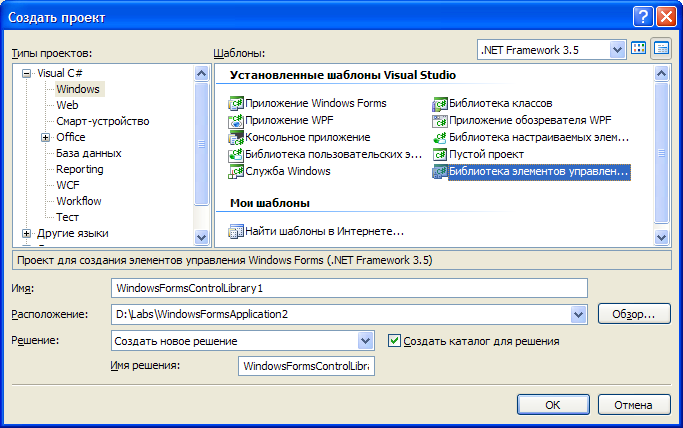Collapse the Visual C# tree node
683x428 pixels.
pos(27,74)
